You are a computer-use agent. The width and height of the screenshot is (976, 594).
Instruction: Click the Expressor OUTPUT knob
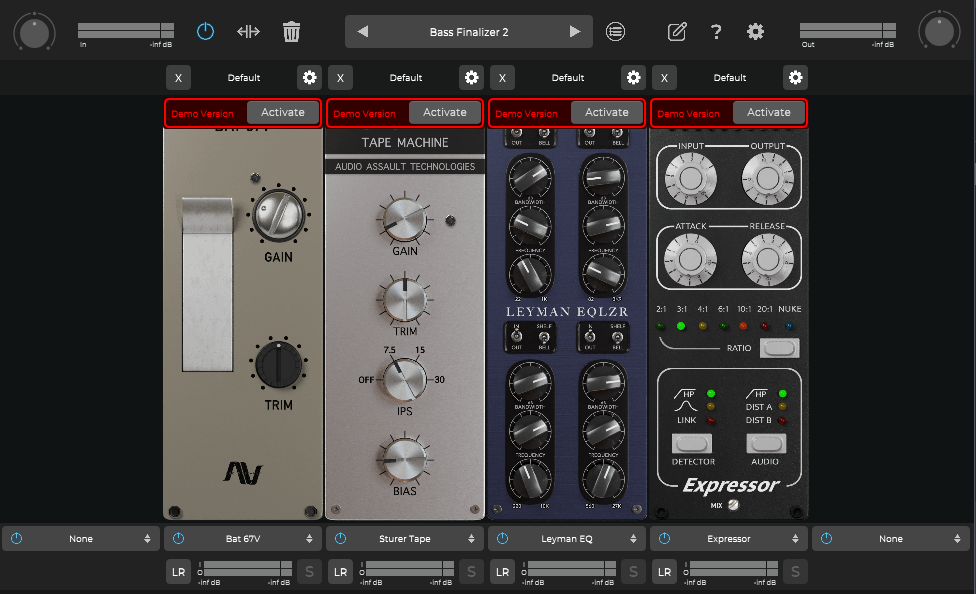point(767,179)
